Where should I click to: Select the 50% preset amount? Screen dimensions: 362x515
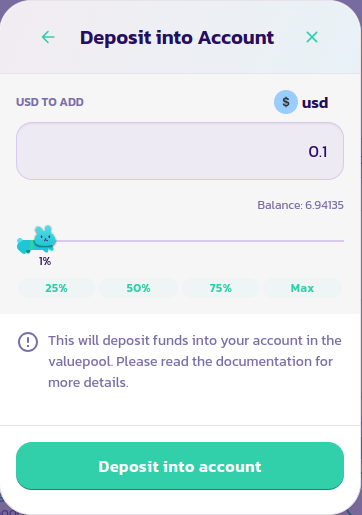[138, 288]
